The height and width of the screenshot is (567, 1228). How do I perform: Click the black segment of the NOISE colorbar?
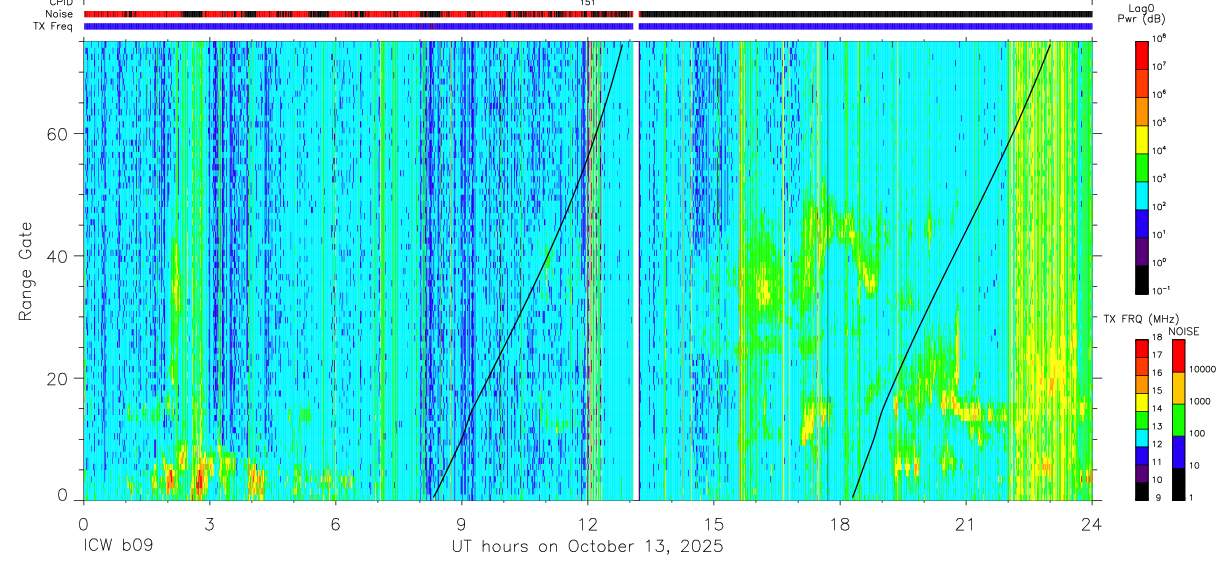(1180, 484)
